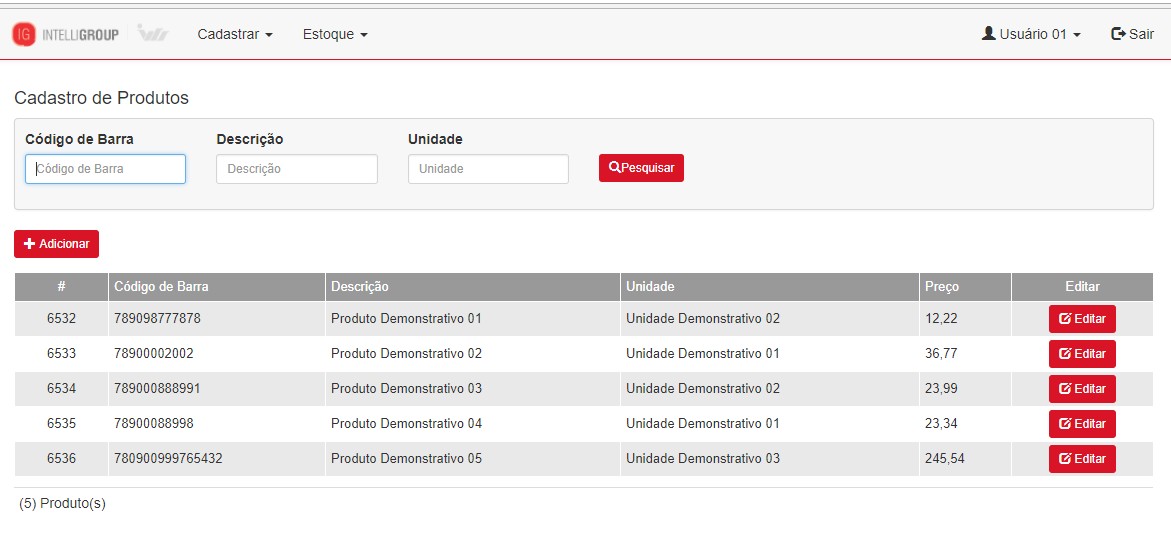The height and width of the screenshot is (533, 1171).
Task: Click the magnifier icon on Pesquisar
Action: [615, 168]
